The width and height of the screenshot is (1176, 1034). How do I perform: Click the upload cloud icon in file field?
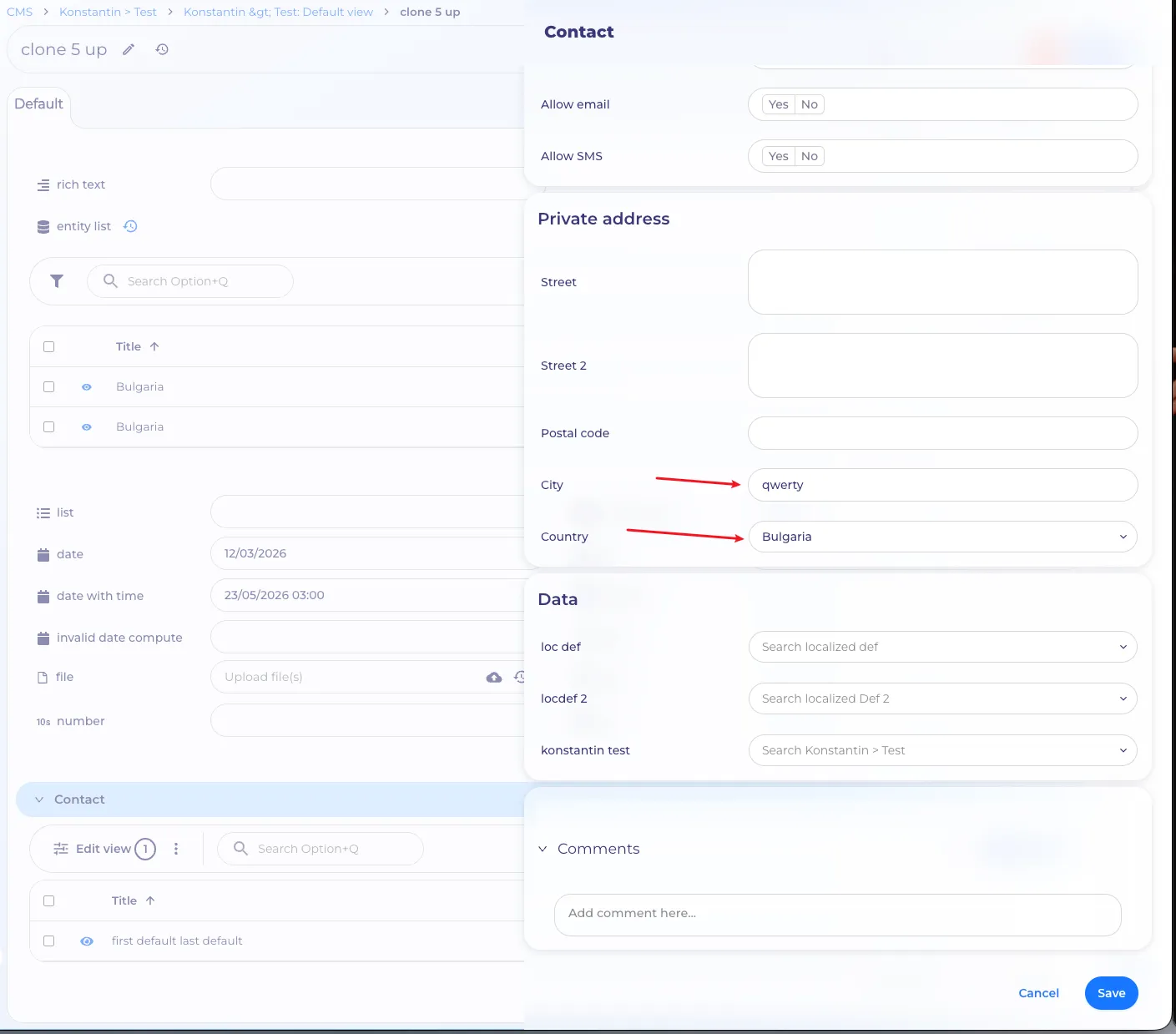coord(494,677)
